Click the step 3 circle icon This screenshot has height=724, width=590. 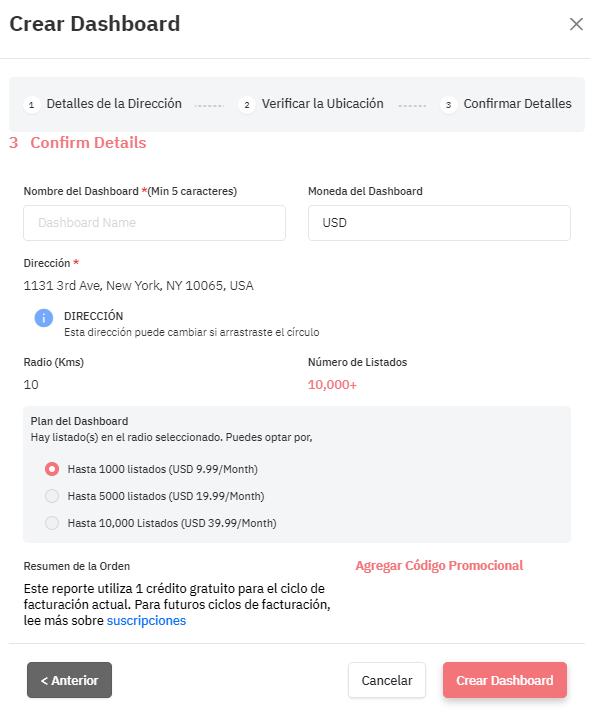tap(448, 105)
